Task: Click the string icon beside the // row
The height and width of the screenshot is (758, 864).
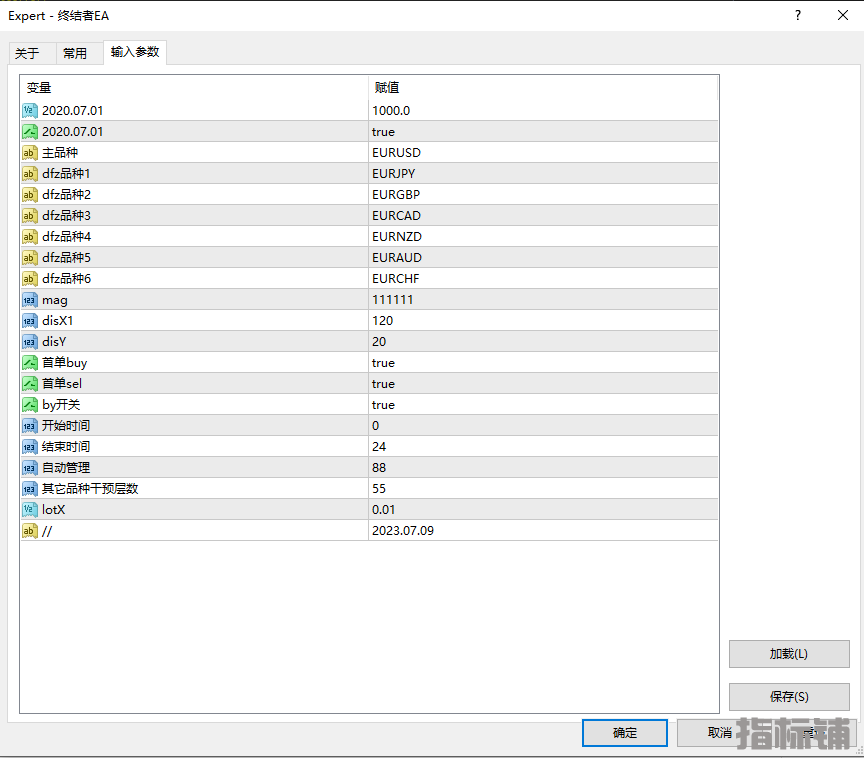Action: click(30, 531)
